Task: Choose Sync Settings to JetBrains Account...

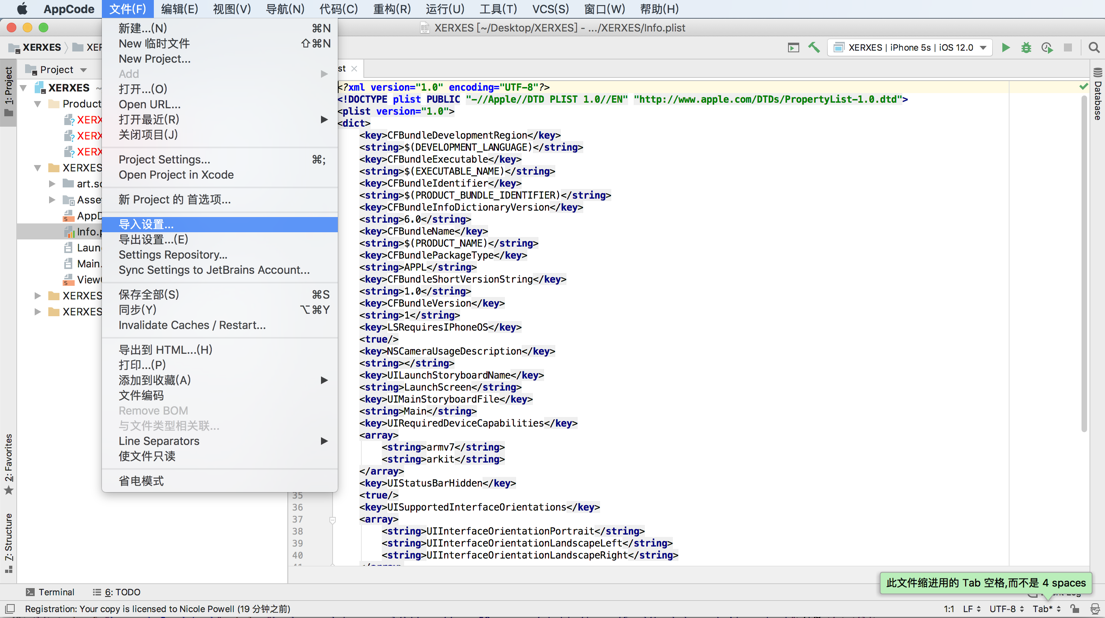Action: tap(220, 270)
